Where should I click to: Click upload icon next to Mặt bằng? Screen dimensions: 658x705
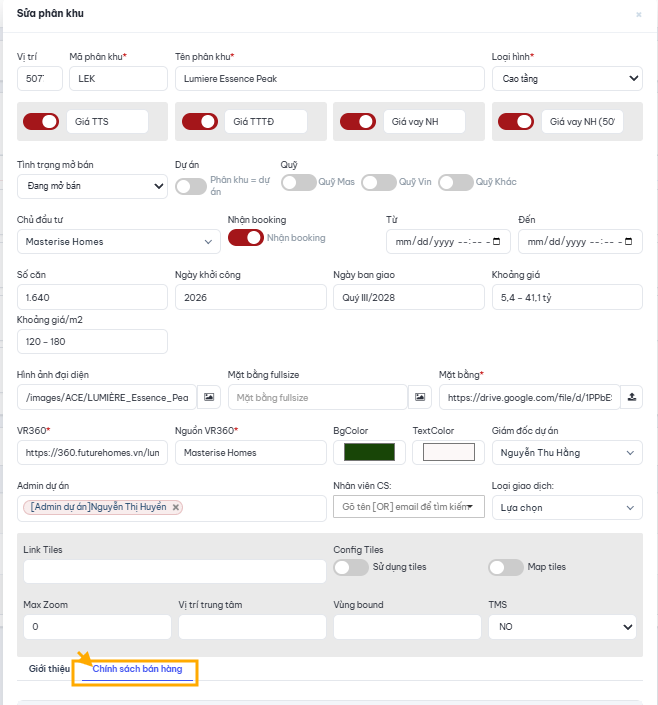(631, 397)
